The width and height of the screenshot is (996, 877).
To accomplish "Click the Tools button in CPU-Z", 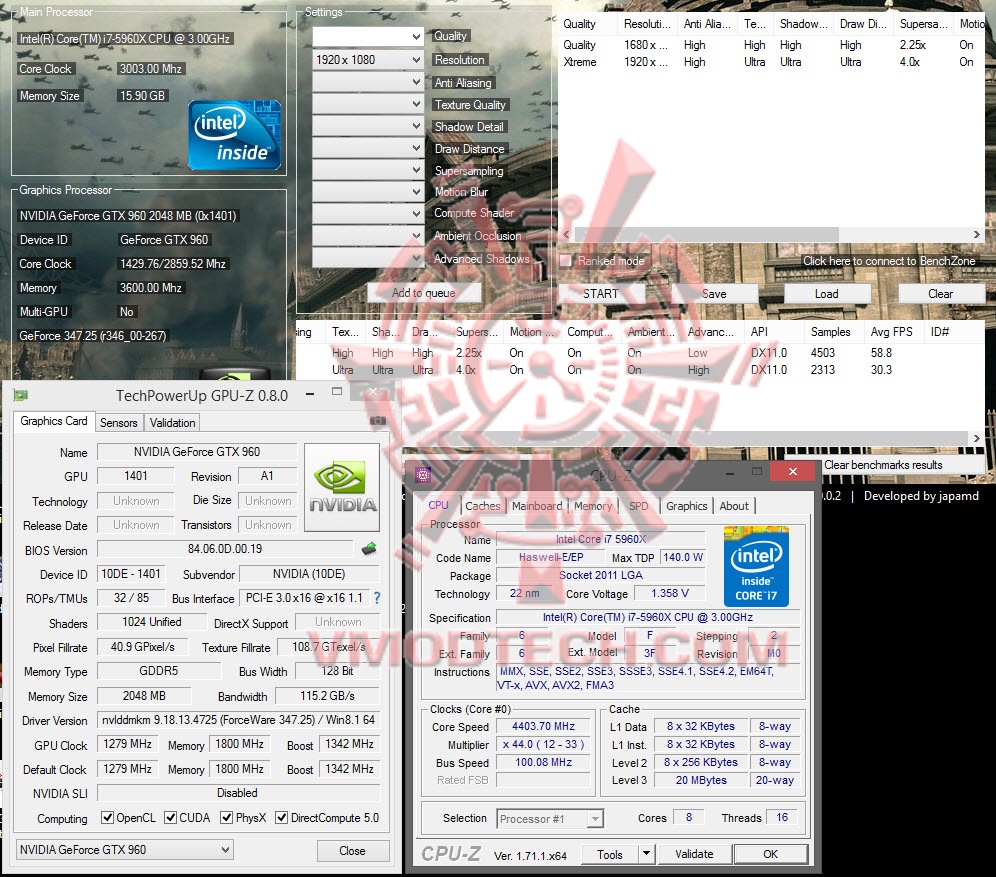I will coord(610,854).
